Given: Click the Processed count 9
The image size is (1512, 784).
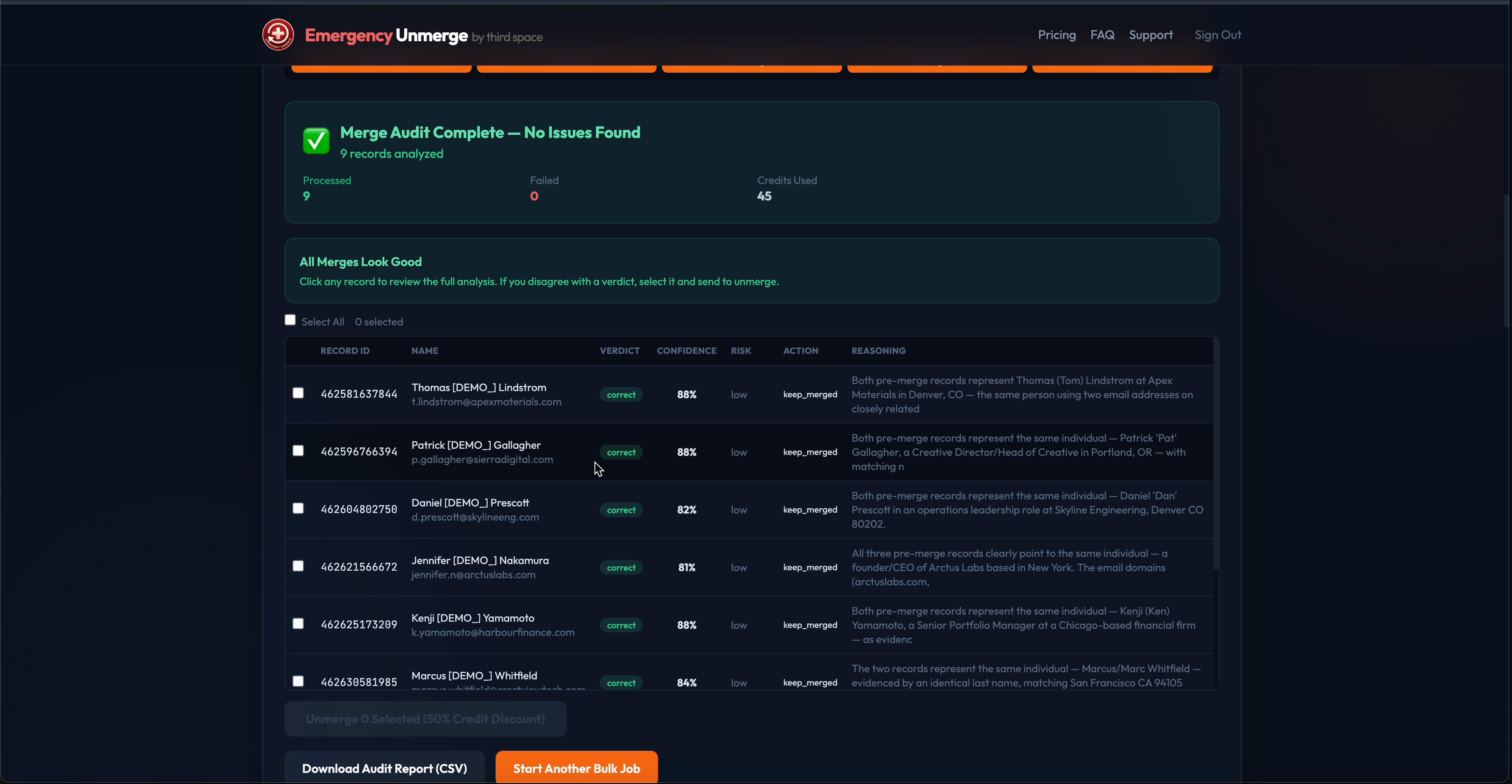Looking at the screenshot, I should point(307,196).
